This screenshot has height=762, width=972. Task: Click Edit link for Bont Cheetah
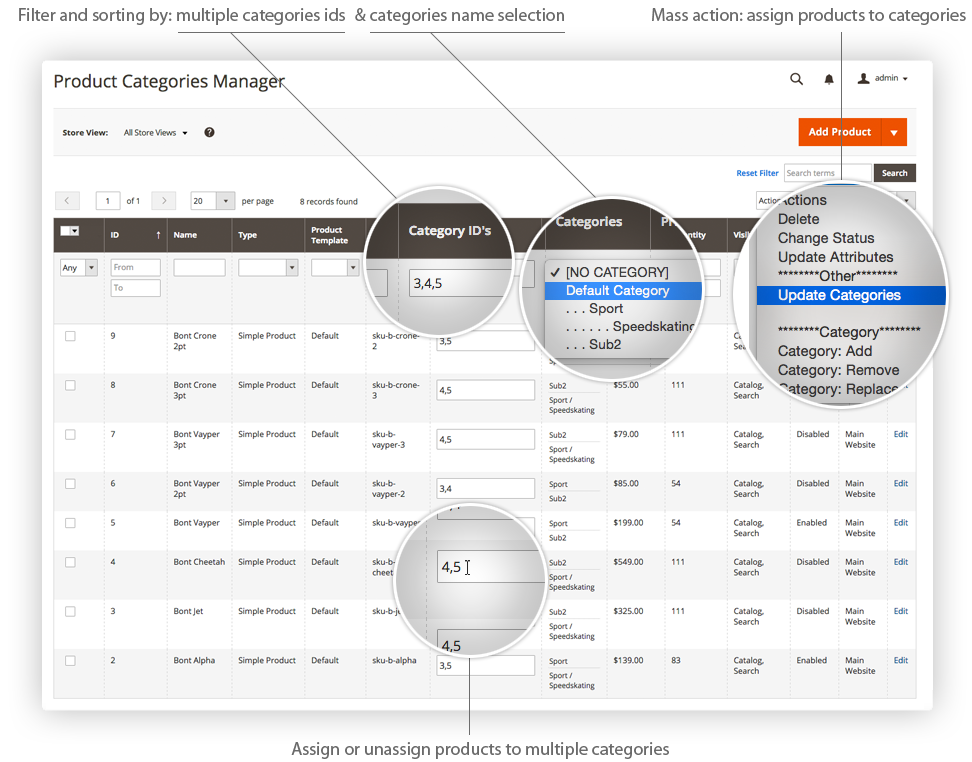(900, 562)
